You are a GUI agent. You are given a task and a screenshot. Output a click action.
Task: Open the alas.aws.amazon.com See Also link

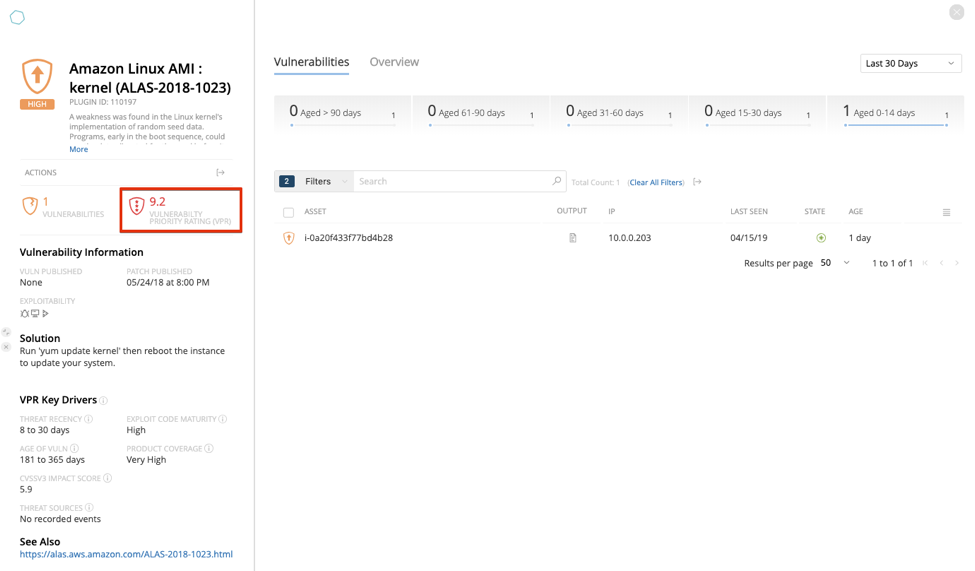pyautogui.click(x=126, y=554)
